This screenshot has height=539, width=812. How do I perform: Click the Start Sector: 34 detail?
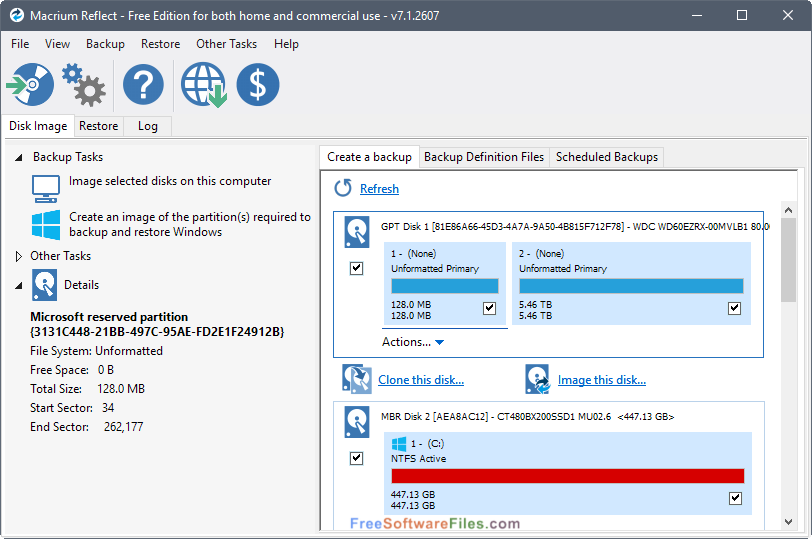point(72,408)
